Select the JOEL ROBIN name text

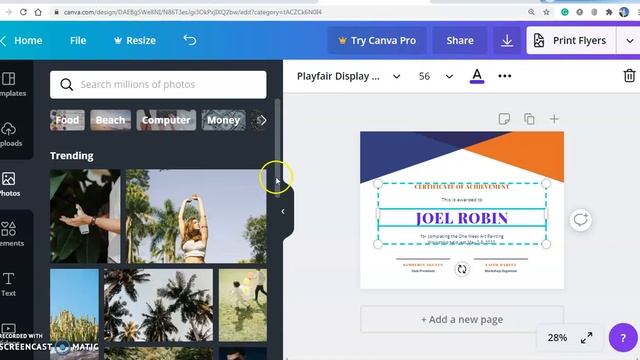462,218
